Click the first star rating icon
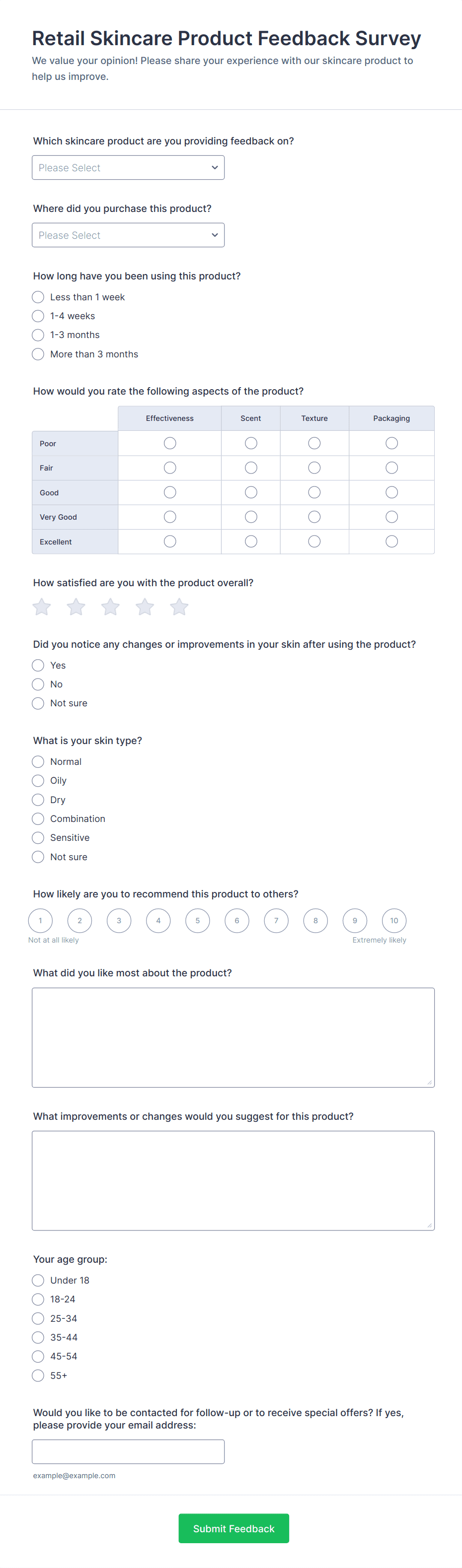 tap(41, 607)
